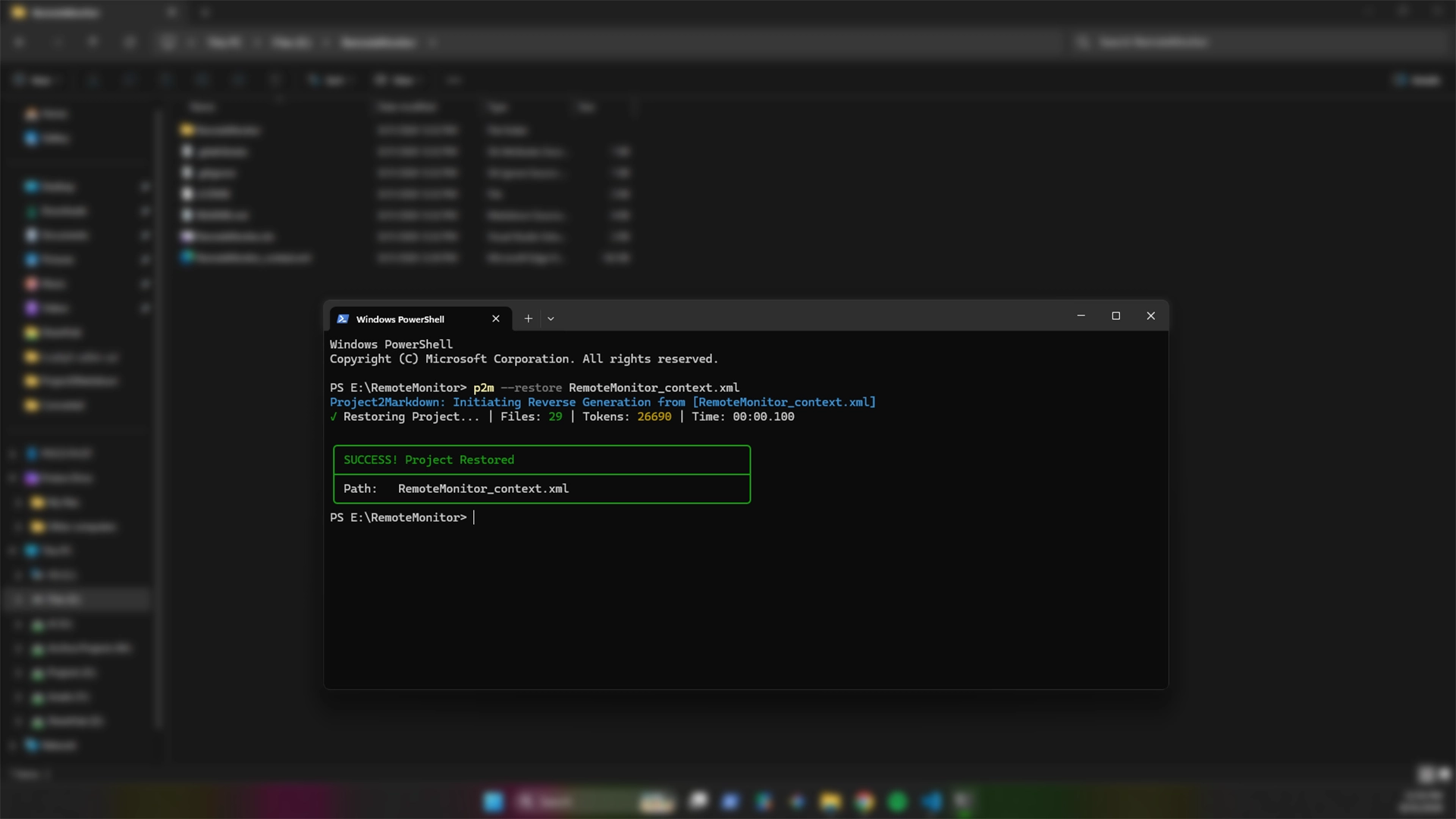Screen dimensions: 1456x819
Task: Close the Windows PowerShell tab
Action: (496, 318)
